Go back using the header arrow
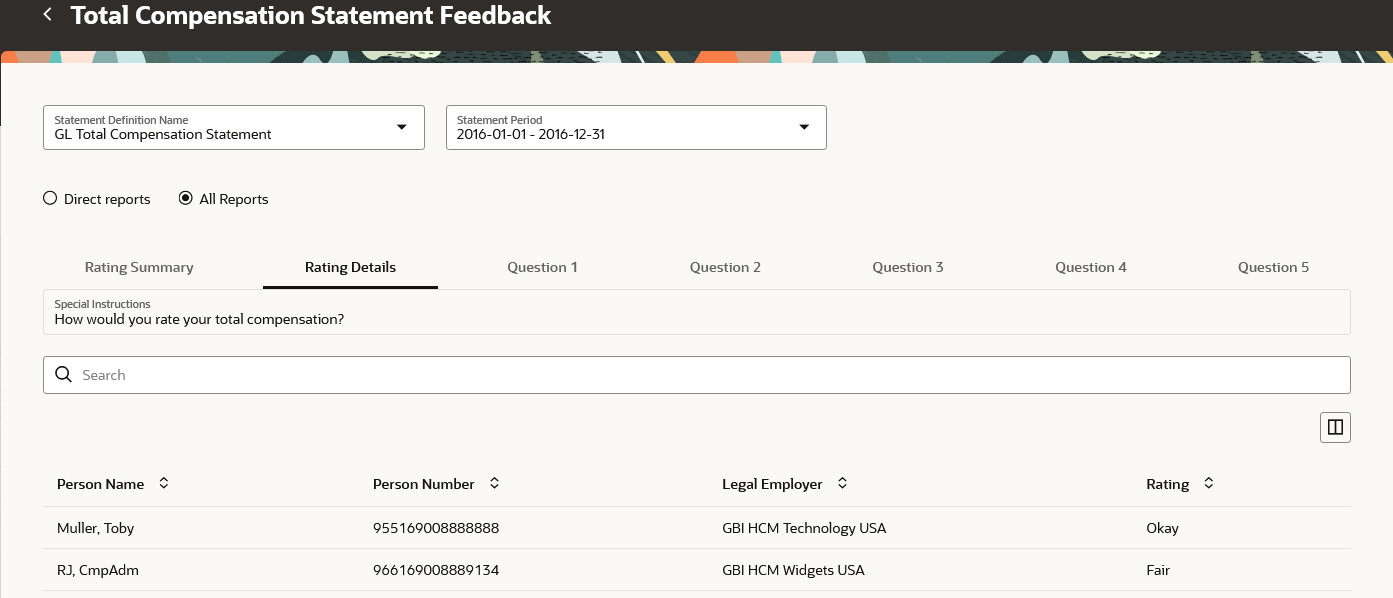This screenshot has height=598, width=1393. tap(47, 15)
